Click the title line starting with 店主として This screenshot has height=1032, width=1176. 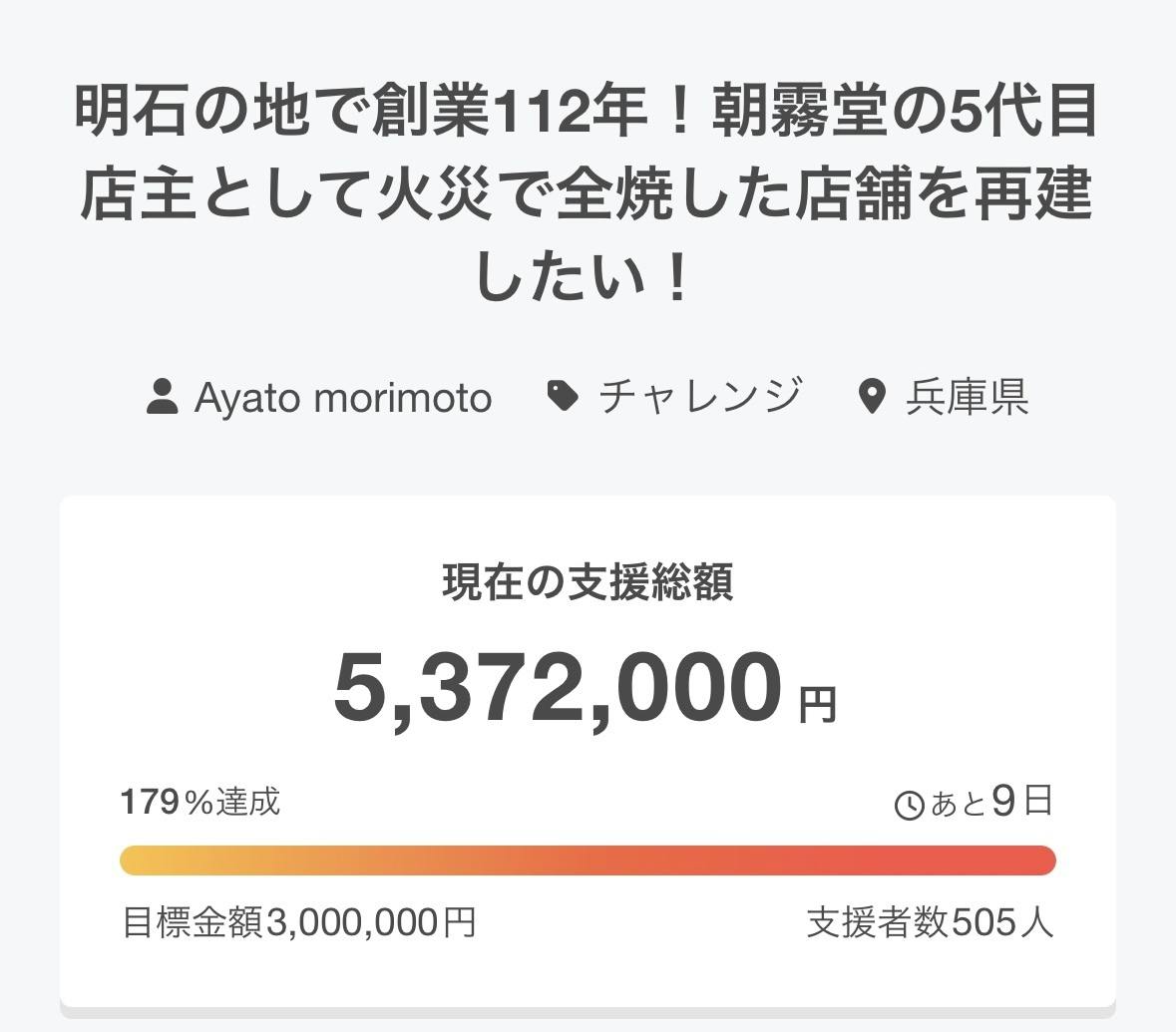coord(588,196)
